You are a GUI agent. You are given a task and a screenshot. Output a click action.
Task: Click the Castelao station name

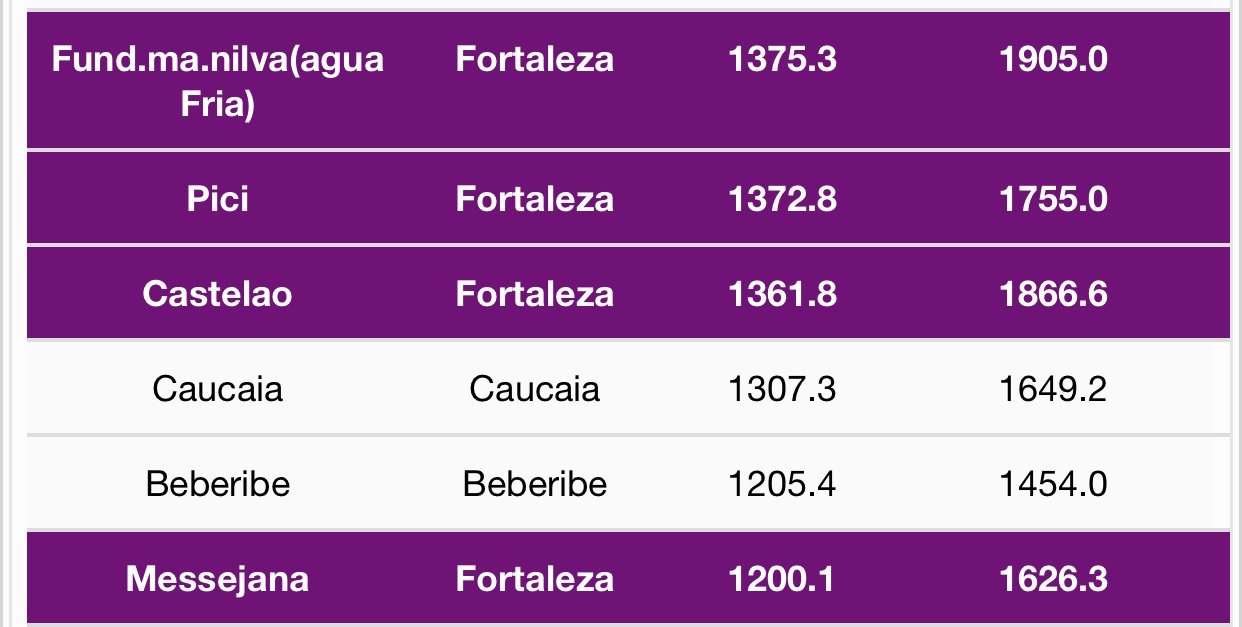click(217, 294)
